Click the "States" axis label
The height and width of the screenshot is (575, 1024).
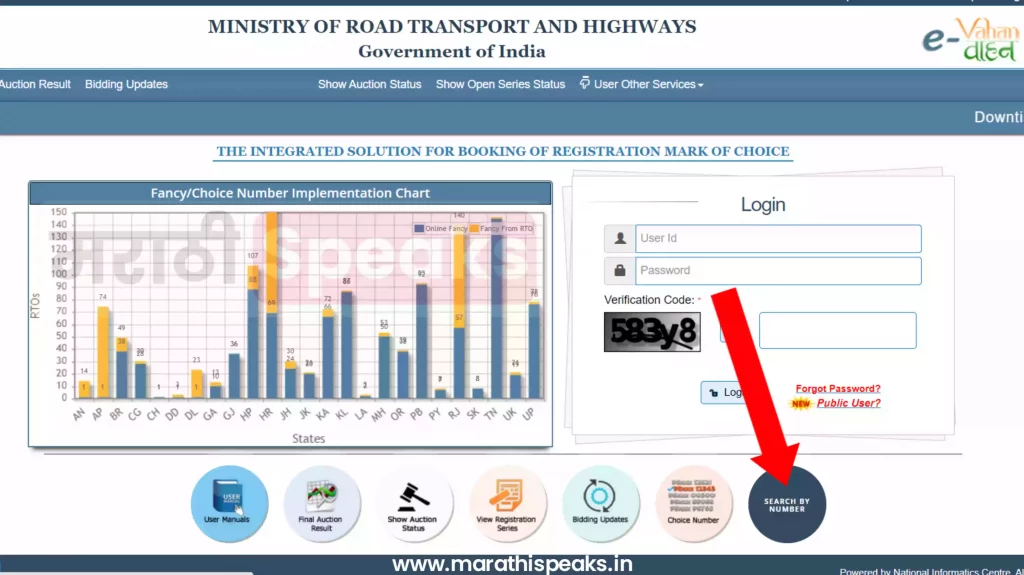(308, 438)
